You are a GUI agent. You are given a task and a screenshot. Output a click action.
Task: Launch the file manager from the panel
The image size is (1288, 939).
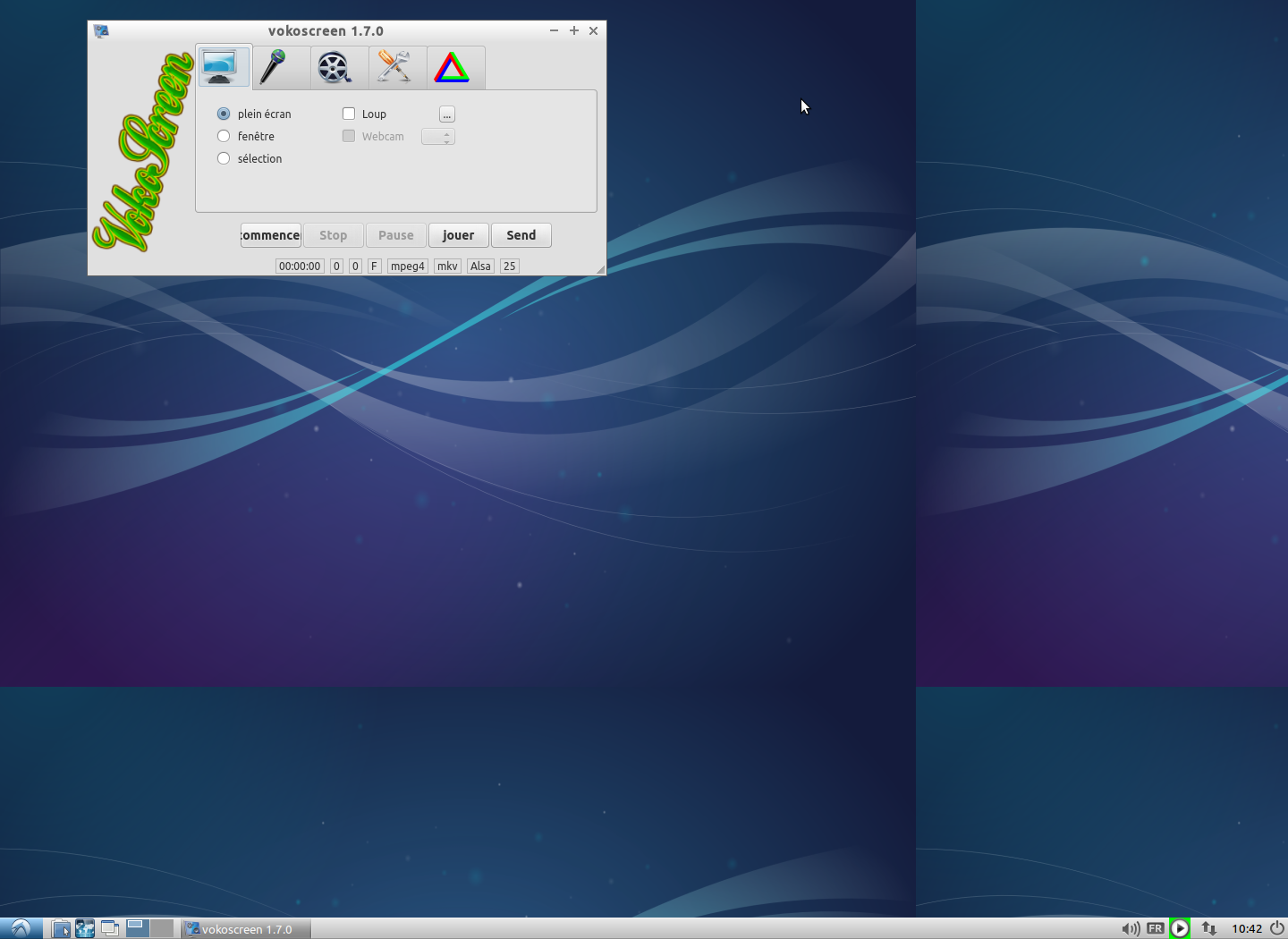coord(61,928)
